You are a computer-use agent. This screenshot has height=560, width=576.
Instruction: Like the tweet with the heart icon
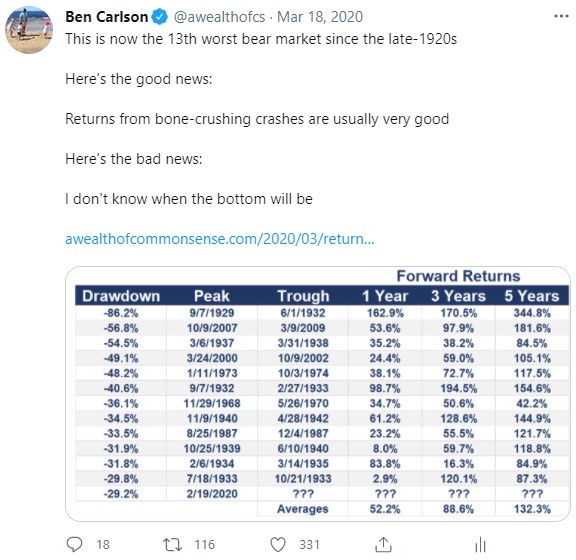(x=278, y=544)
